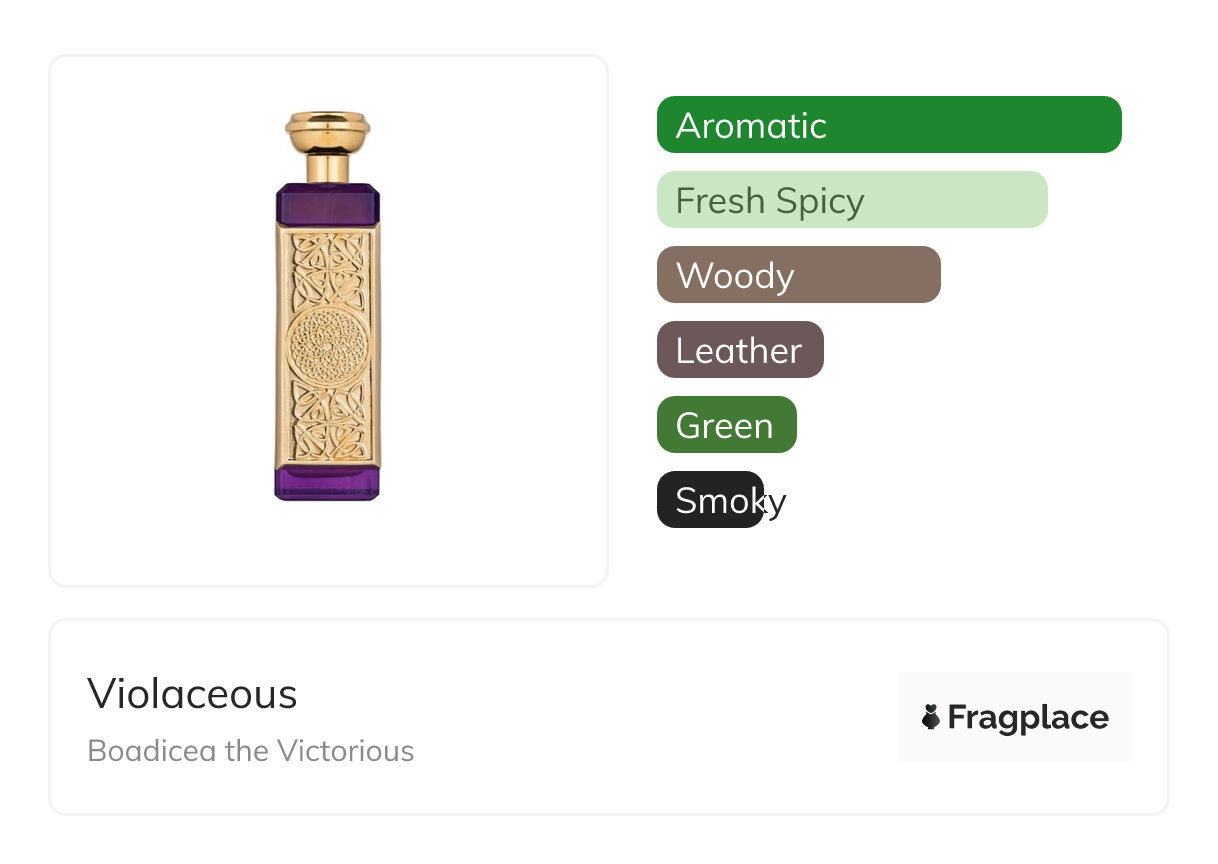Click the circular medallion on the bottle
This screenshot has width=1218, height=864.
328,343
